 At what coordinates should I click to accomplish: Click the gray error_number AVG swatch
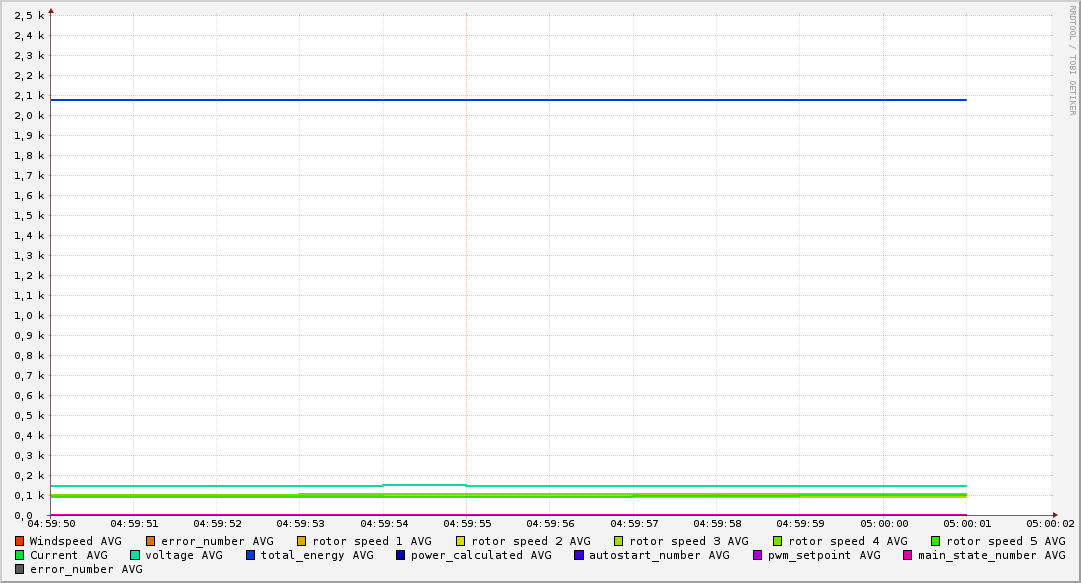pyautogui.click(x=20, y=569)
